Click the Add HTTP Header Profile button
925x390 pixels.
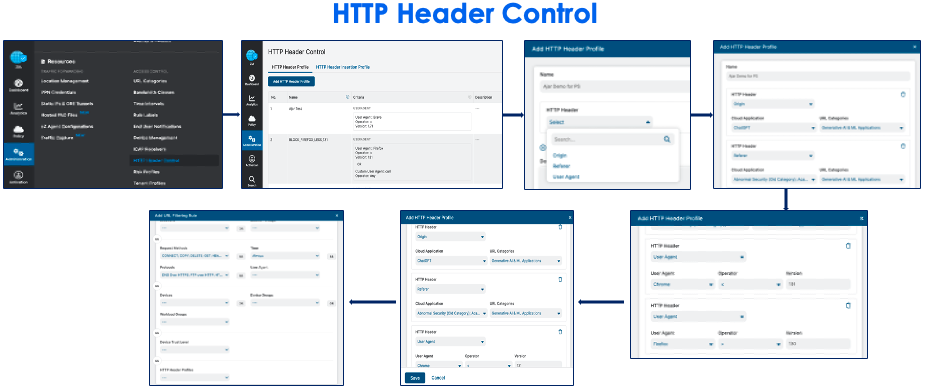(291, 81)
